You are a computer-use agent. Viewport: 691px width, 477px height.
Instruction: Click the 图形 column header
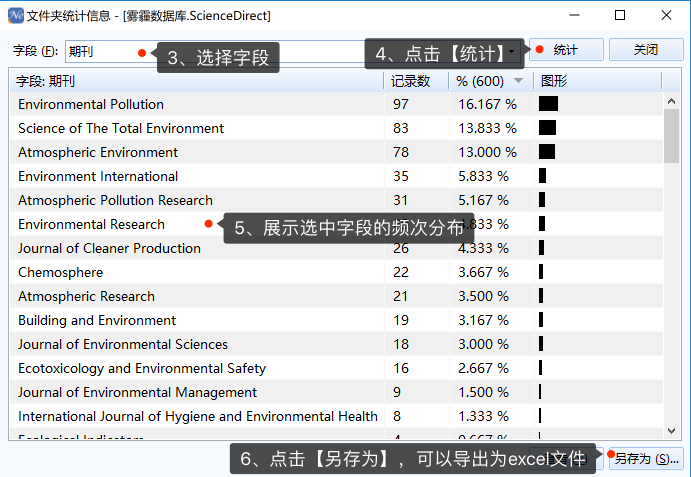tap(597, 81)
